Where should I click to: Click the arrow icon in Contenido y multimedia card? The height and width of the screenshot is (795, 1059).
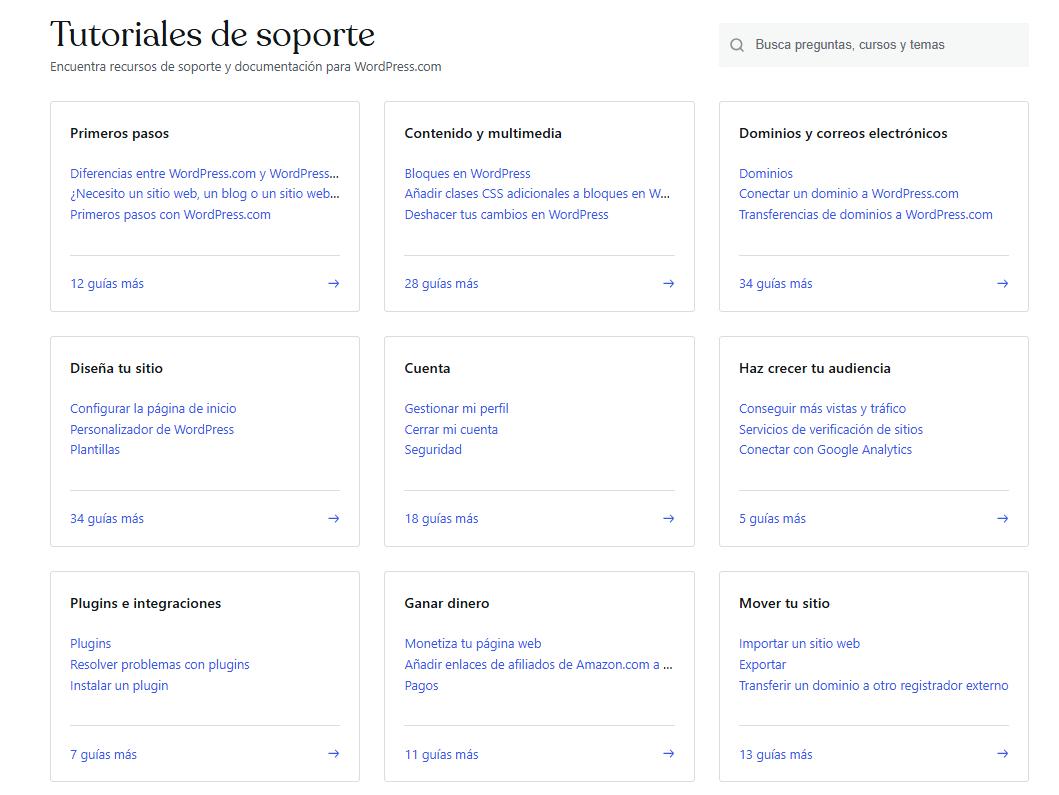[668, 283]
